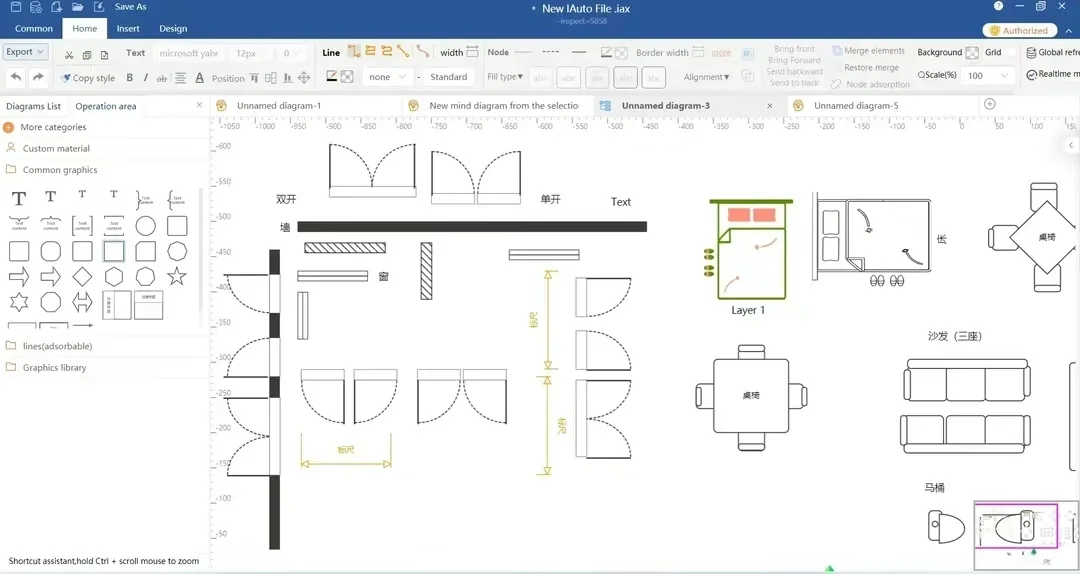Toggle Node adsorption option

[x=870, y=84]
